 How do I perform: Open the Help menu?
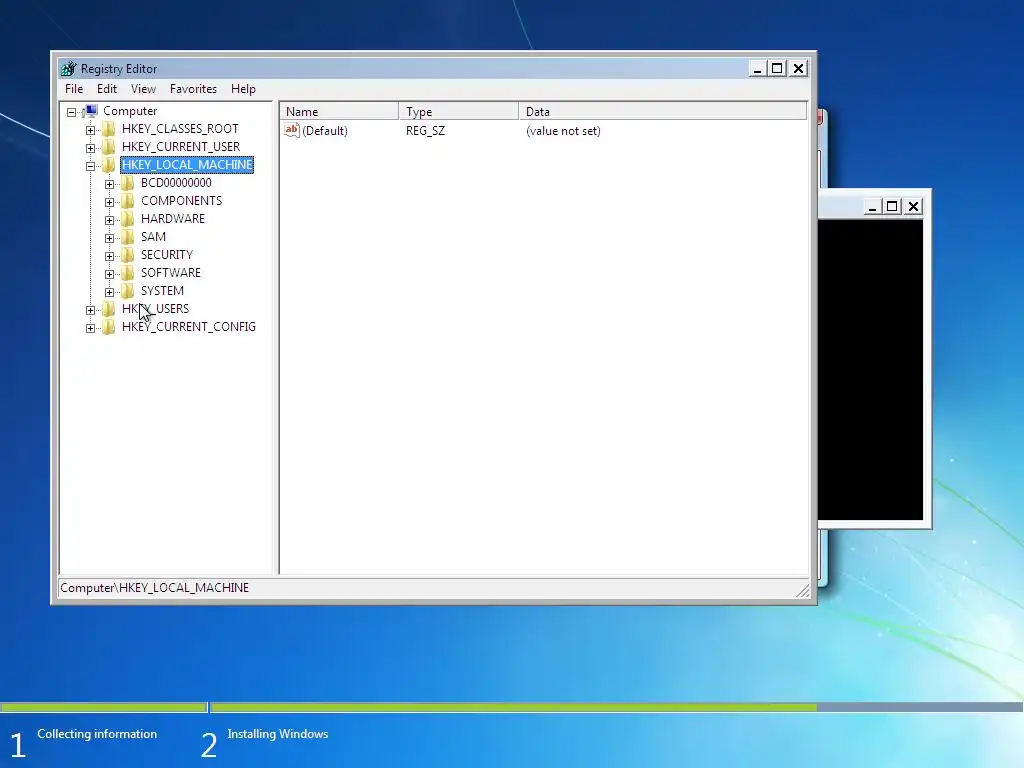coord(243,89)
